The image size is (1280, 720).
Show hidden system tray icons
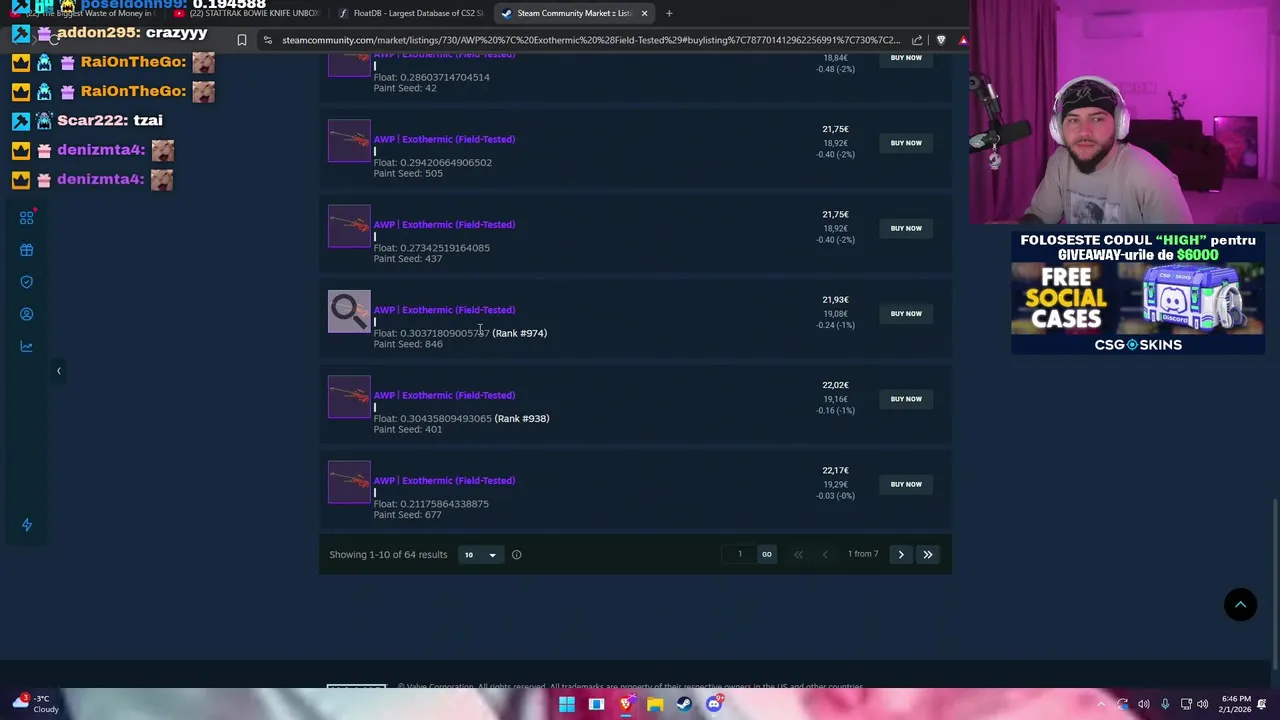tap(1101, 704)
